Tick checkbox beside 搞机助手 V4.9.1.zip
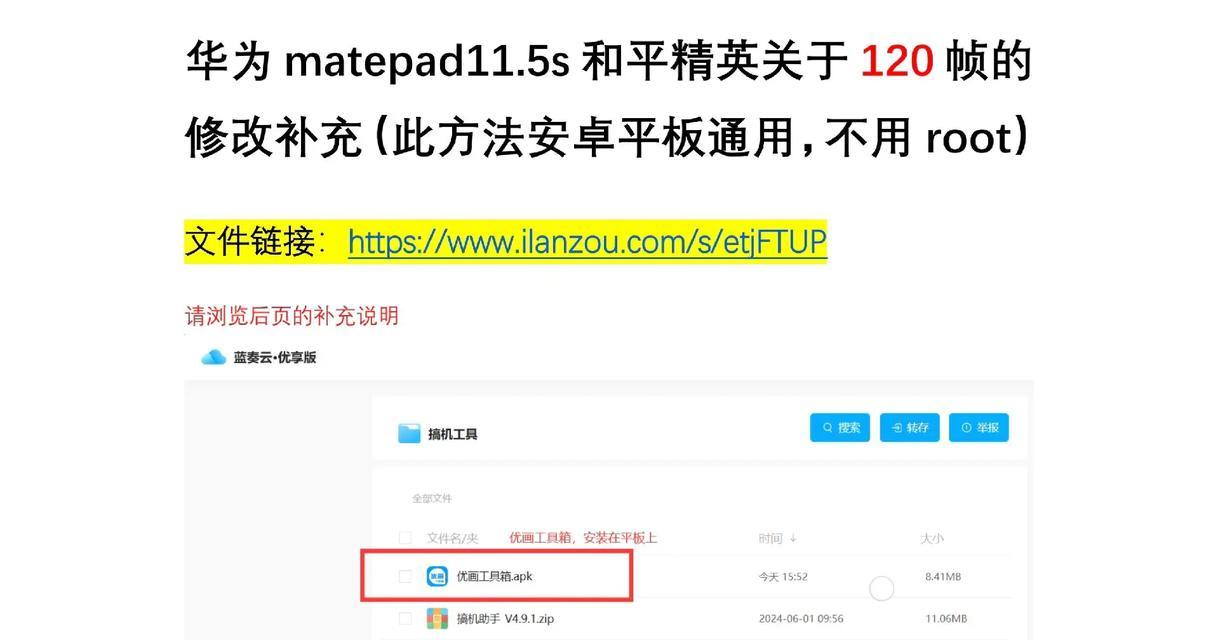1218x640 pixels. (405, 618)
